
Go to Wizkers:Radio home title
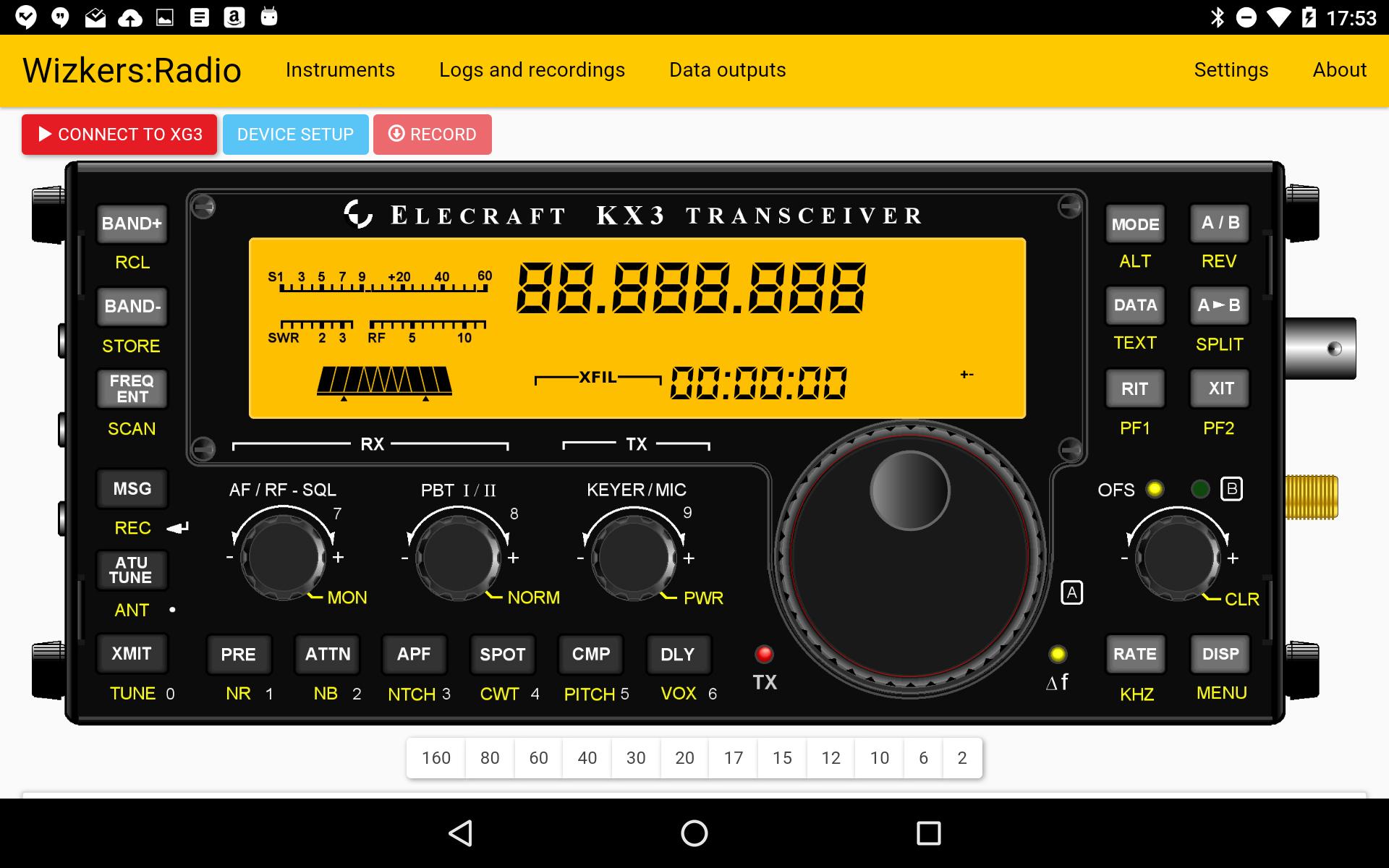(x=132, y=71)
